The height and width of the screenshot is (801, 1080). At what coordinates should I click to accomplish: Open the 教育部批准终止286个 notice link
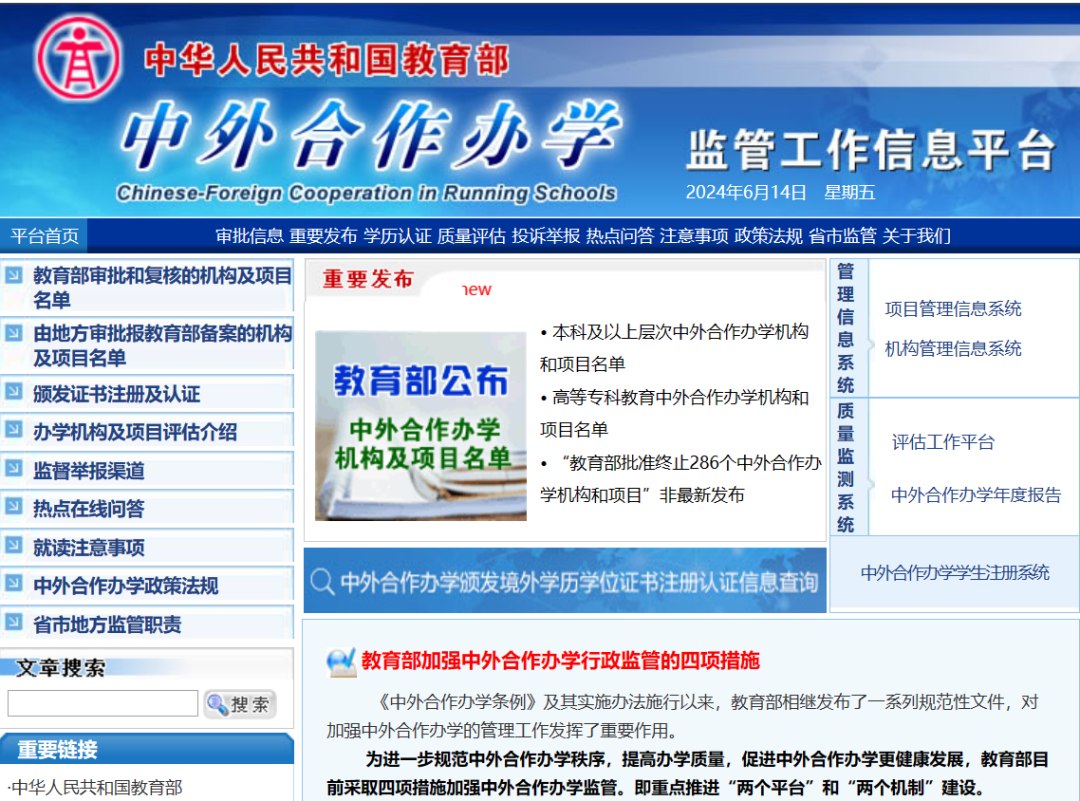[681, 479]
